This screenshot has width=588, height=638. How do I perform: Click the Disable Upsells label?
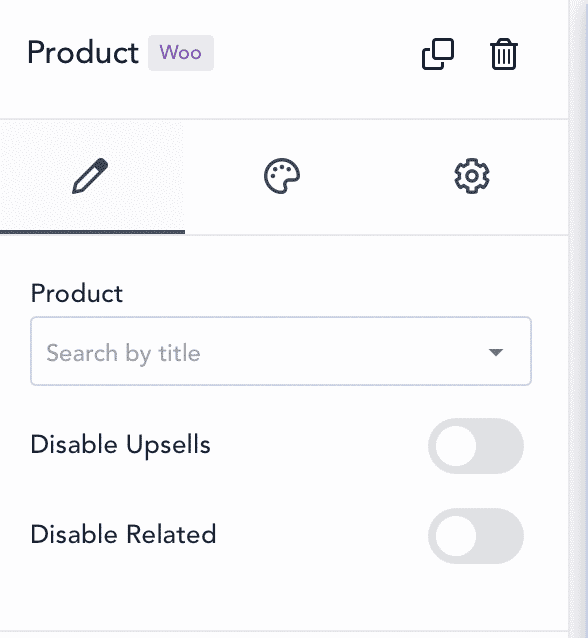click(x=120, y=445)
